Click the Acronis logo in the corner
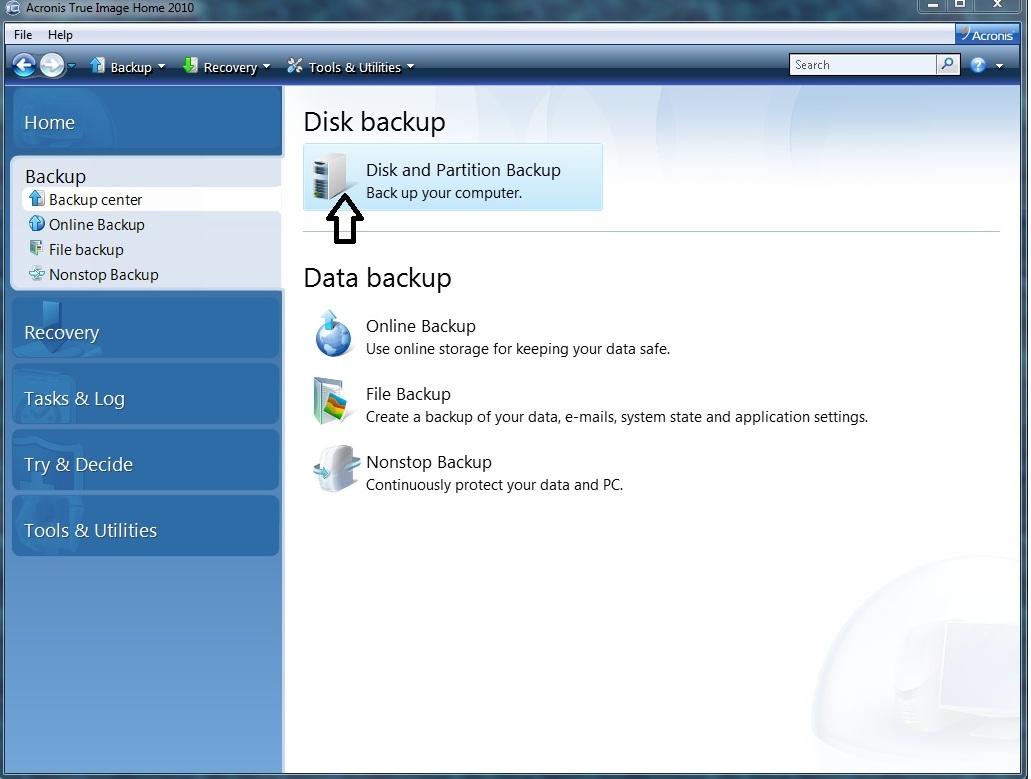The height and width of the screenshot is (779, 1031). [986, 35]
